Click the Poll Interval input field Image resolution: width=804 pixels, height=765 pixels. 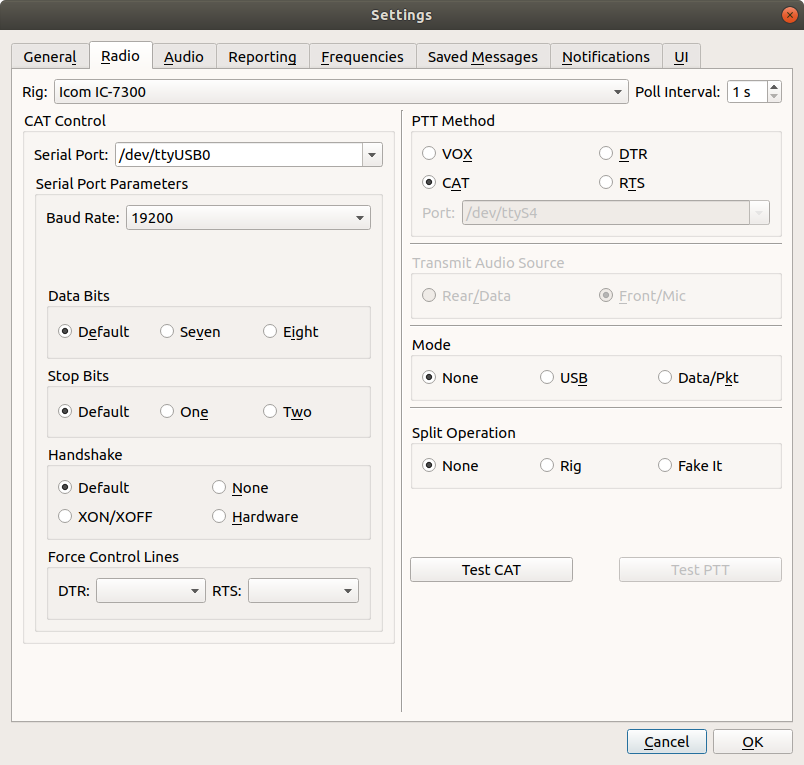748,92
